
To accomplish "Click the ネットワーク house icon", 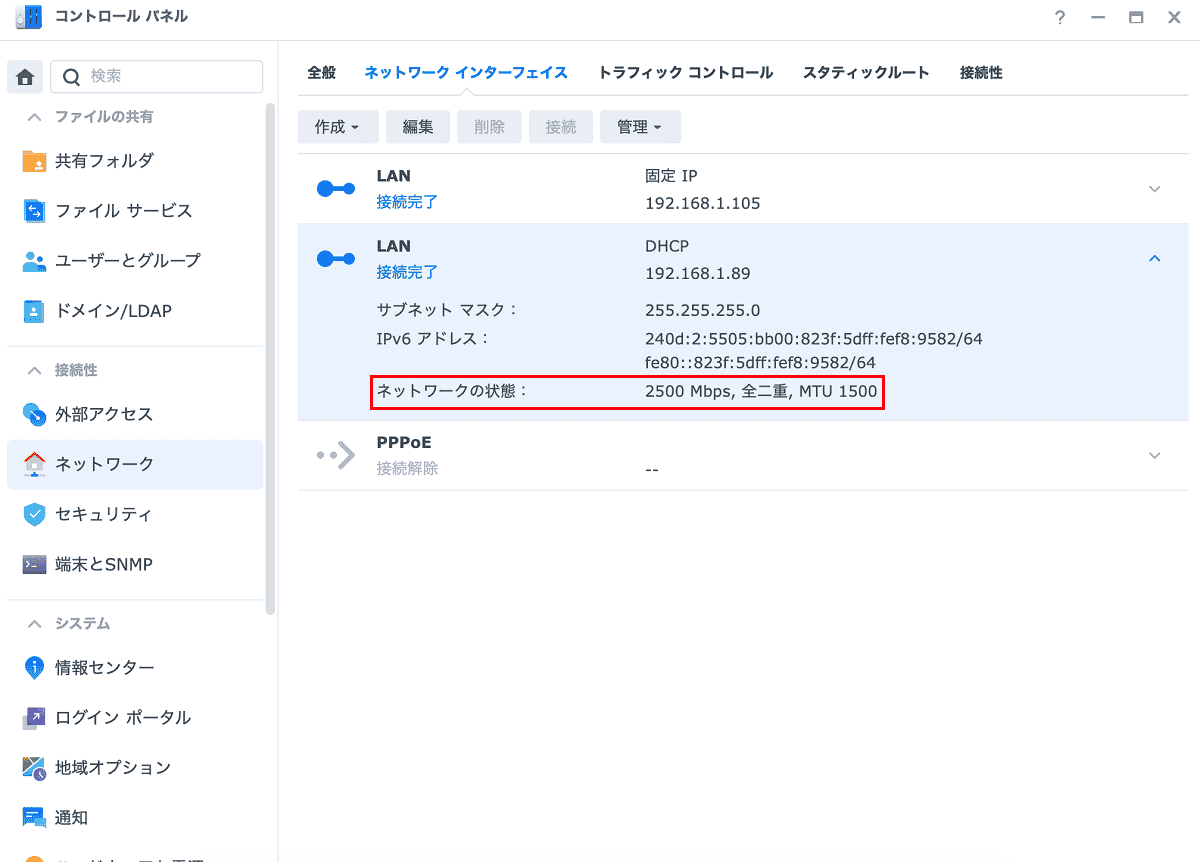I will click(x=34, y=464).
